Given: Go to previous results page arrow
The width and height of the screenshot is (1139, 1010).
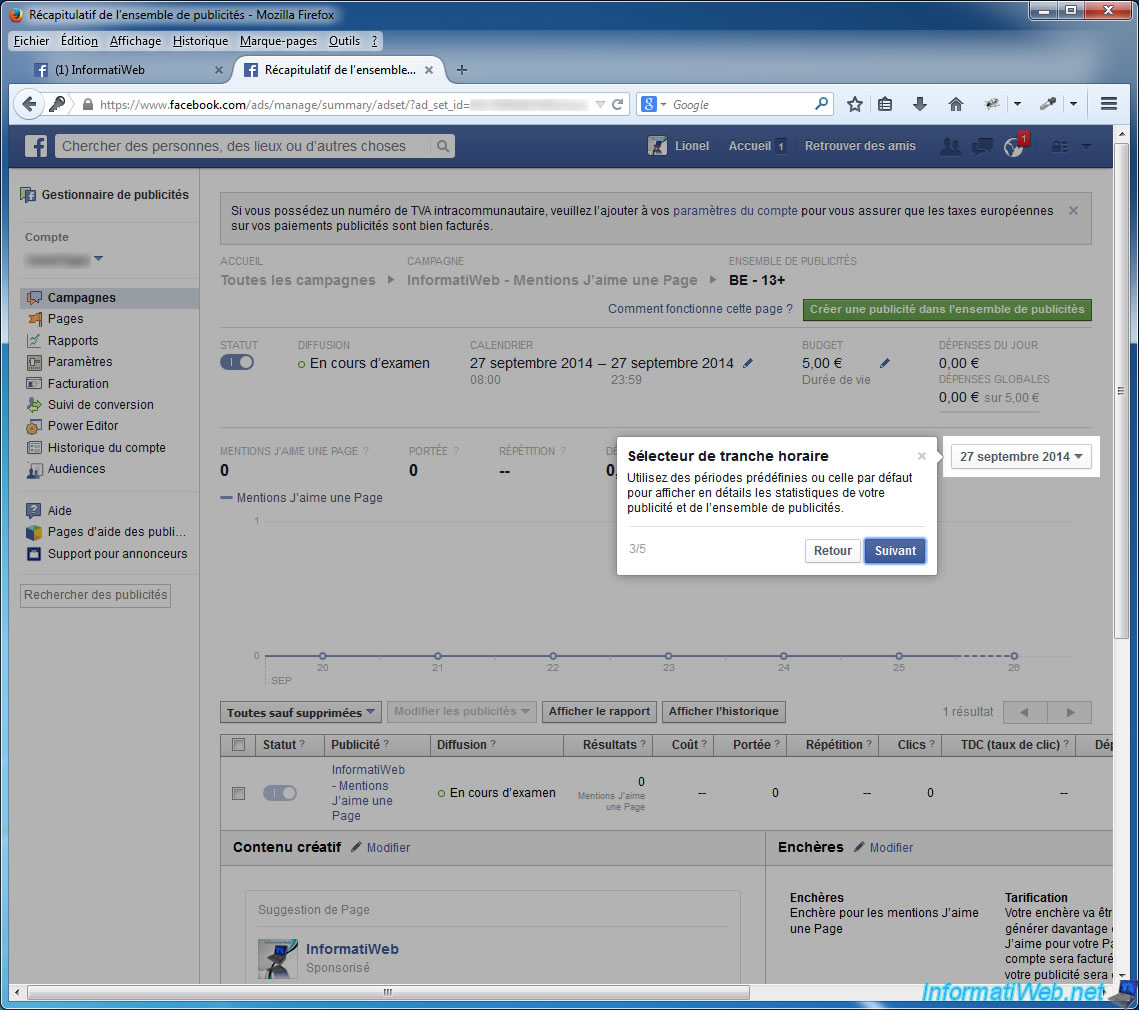Looking at the screenshot, I should tap(1024, 712).
